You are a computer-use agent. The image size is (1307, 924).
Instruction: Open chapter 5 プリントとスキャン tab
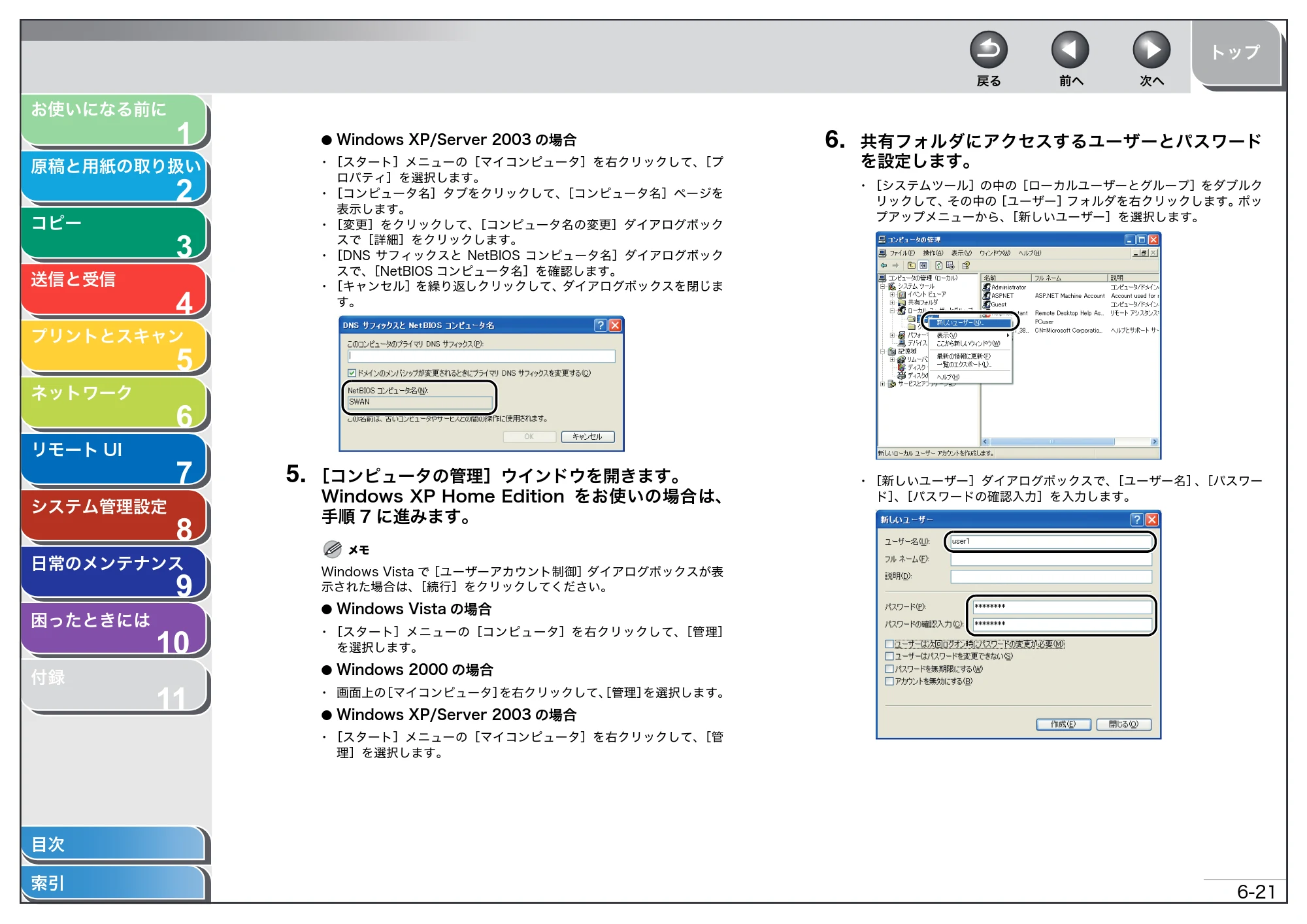(x=114, y=346)
